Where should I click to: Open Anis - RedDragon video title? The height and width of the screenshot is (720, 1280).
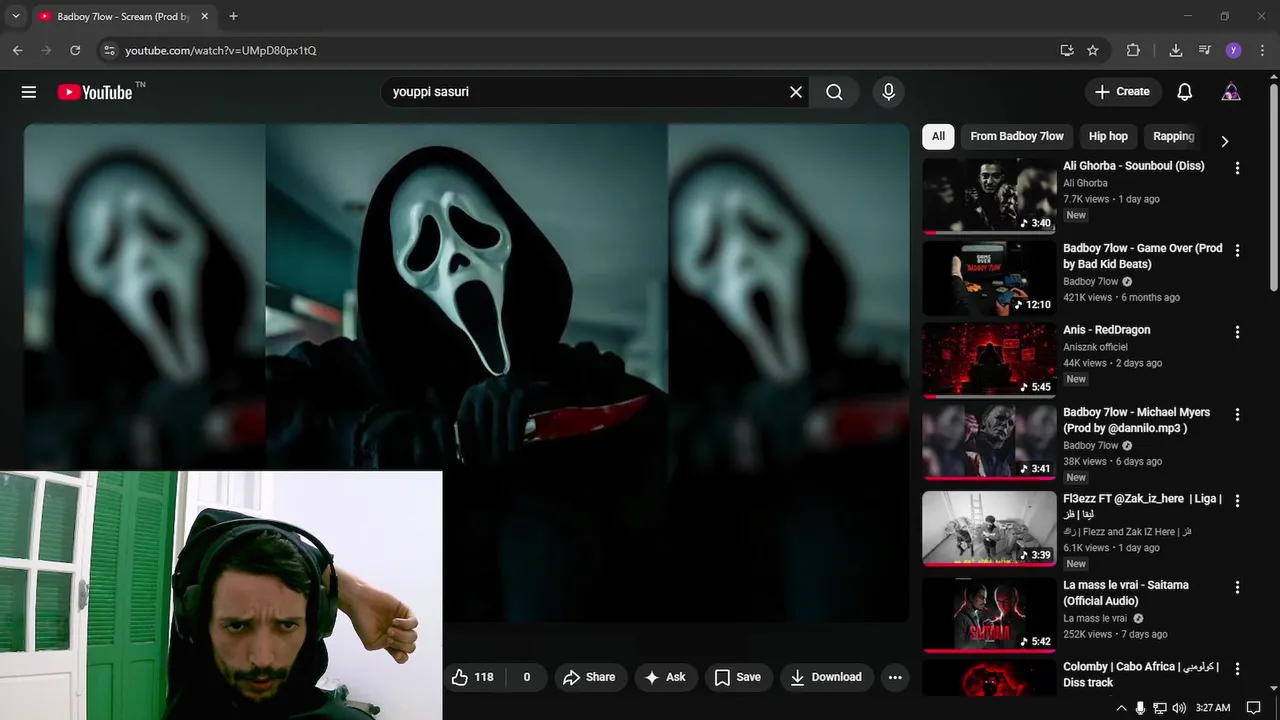pyautogui.click(x=1106, y=330)
